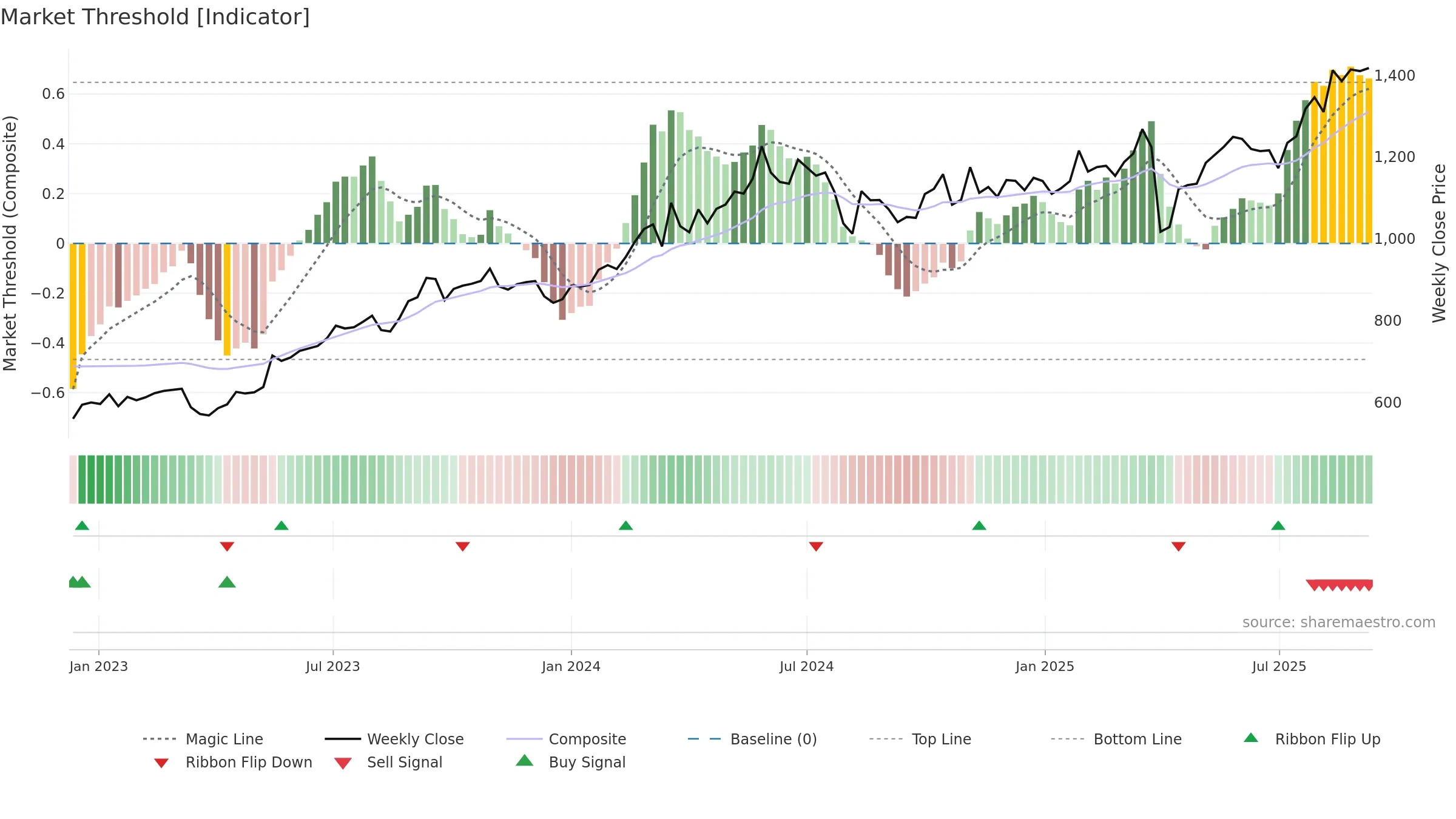Click the −0.4 left axis tick label
This screenshot has height=819, width=1456.
pyautogui.click(x=48, y=343)
